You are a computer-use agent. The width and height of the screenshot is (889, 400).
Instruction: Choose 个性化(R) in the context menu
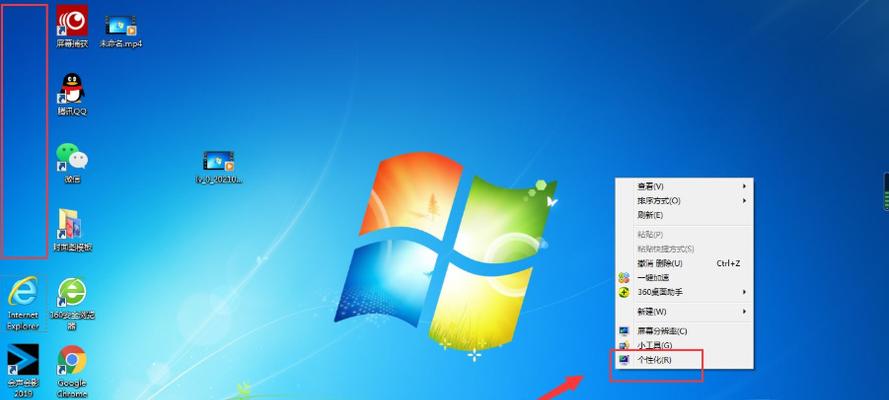pyautogui.click(x=684, y=360)
